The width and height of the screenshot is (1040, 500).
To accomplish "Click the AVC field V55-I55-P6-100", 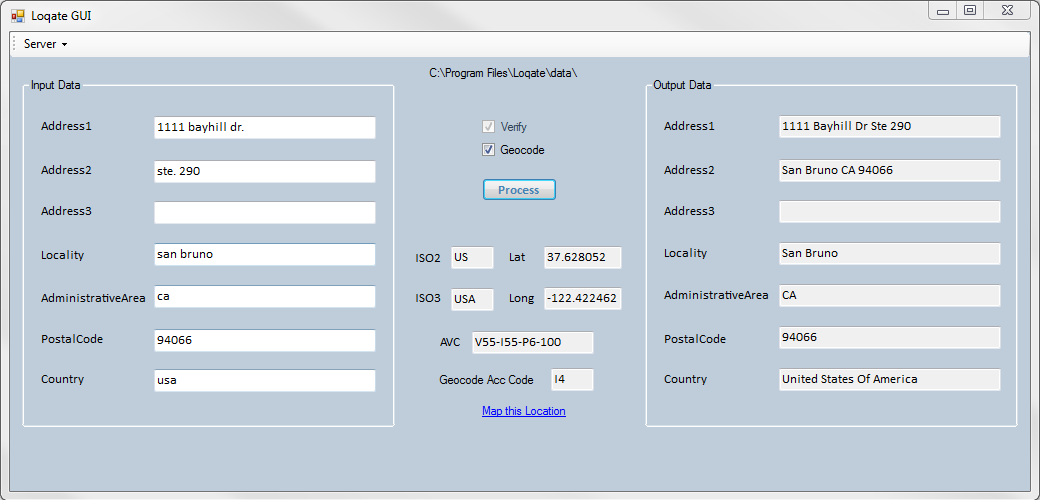I will (x=533, y=343).
